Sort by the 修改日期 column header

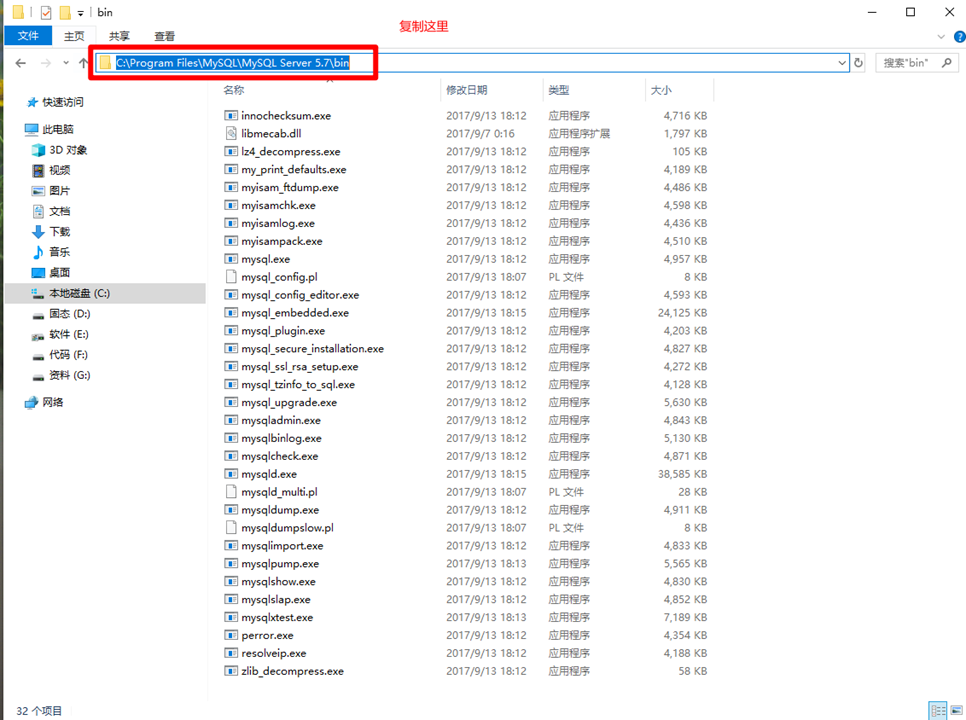point(466,90)
